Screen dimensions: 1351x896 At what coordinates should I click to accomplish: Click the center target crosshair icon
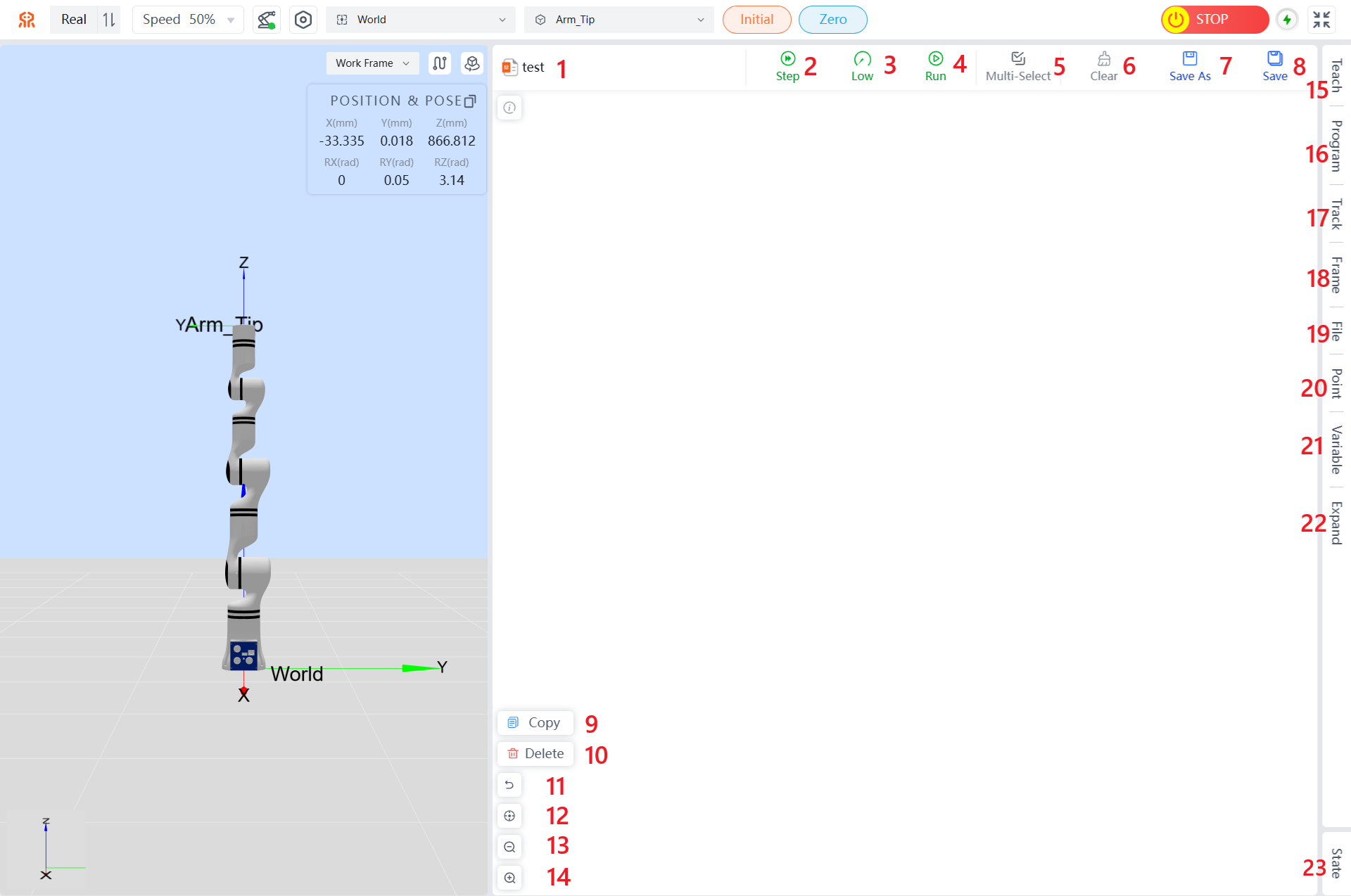click(x=509, y=816)
